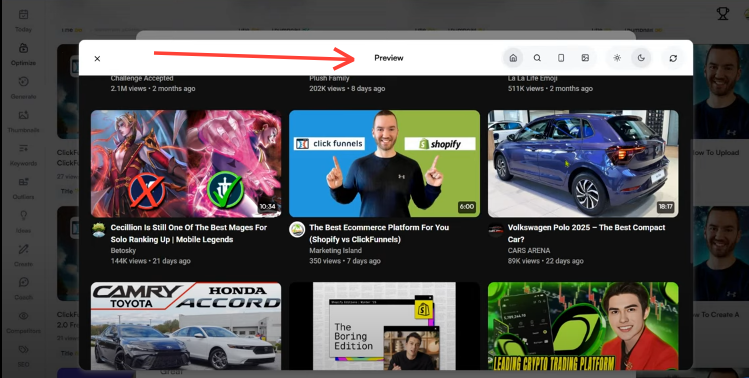Click the 'La La Life Emoji' channel name
Viewport: 749px width, 378px height.
coord(533,78)
